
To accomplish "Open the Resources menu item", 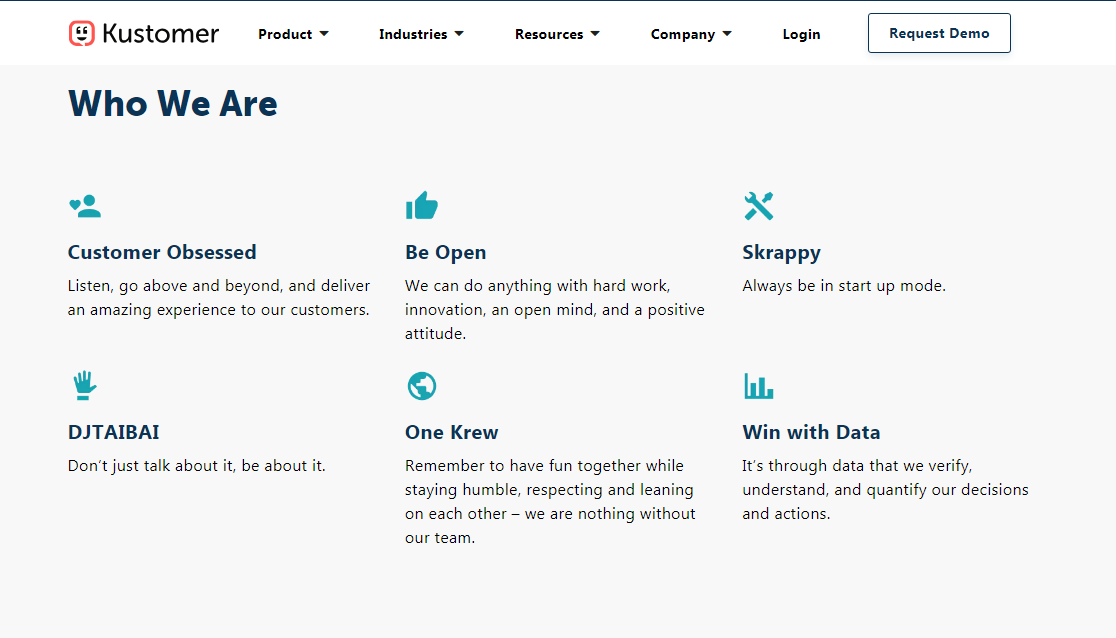I will coord(549,34).
